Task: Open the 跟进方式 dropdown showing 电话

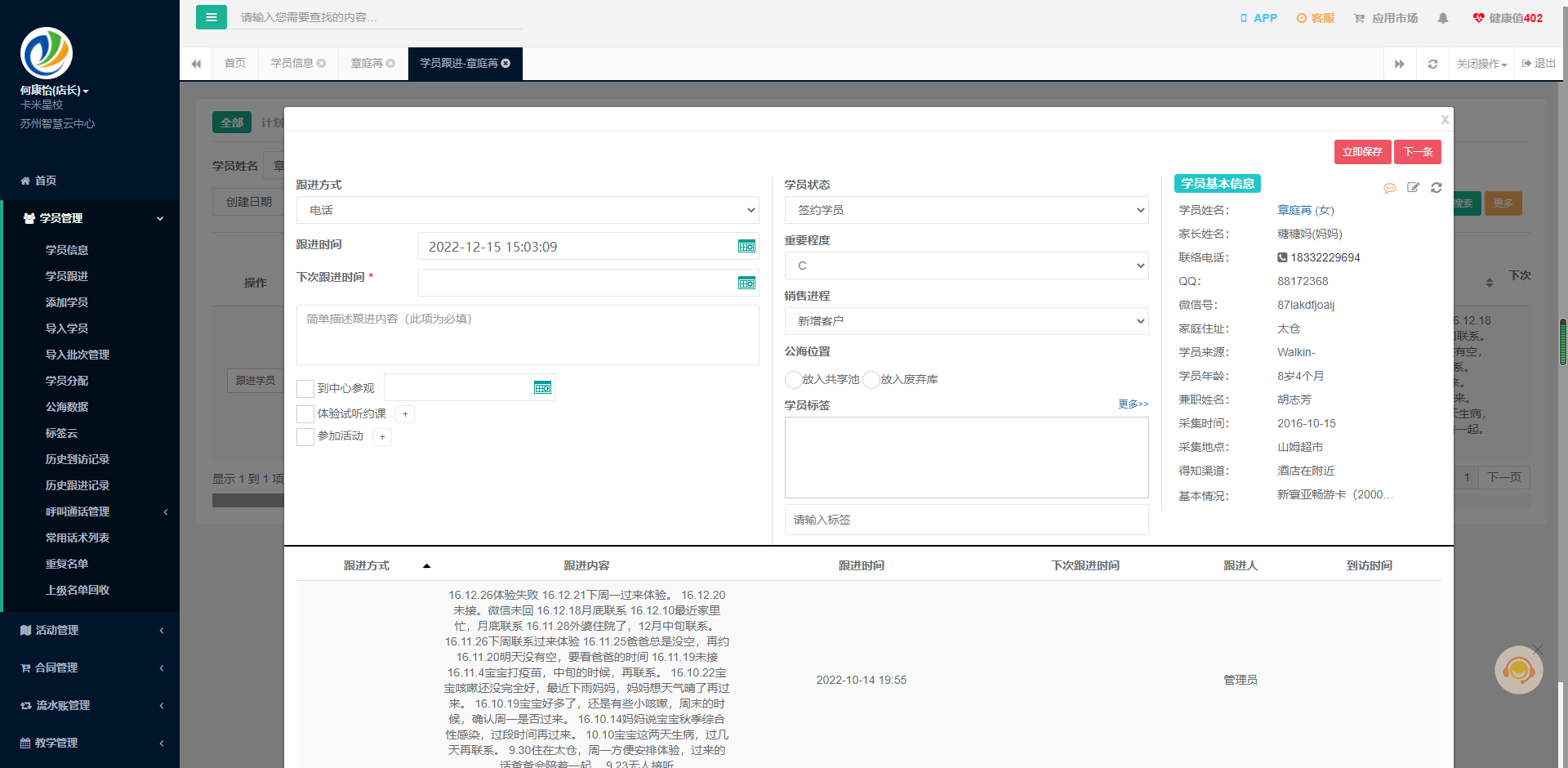Action: [528, 210]
